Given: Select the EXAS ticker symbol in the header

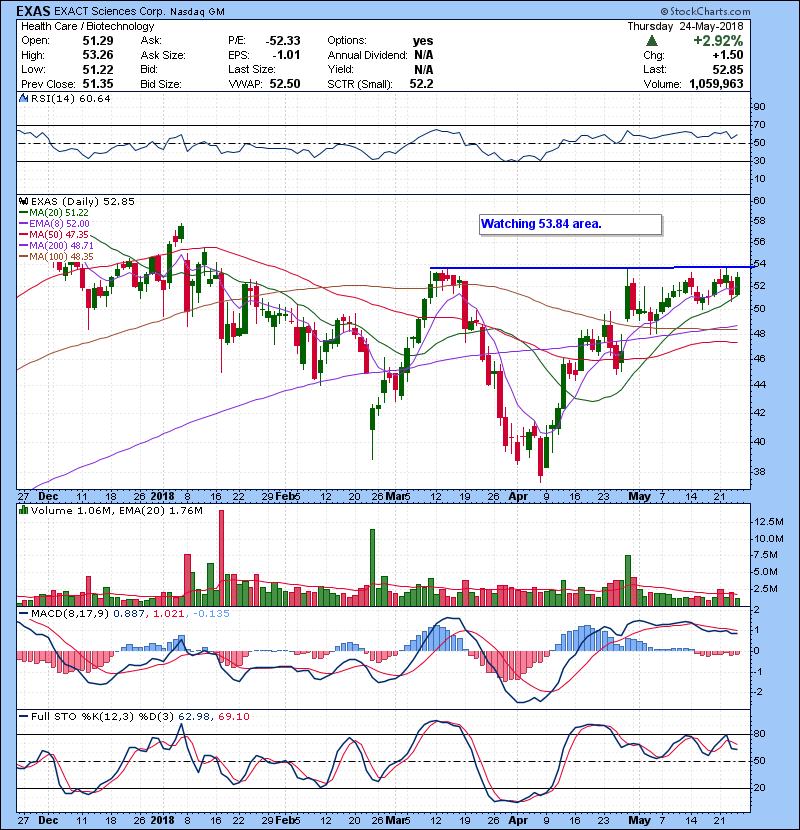Looking at the screenshot, I should pos(33,11).
